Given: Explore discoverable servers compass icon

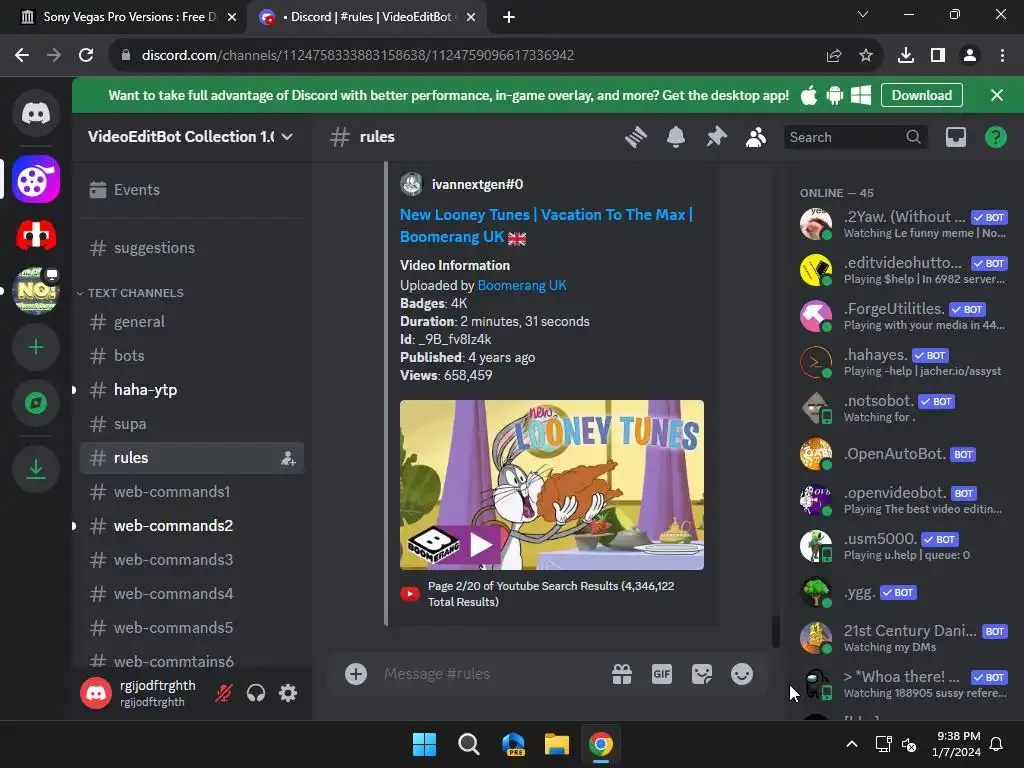Looking at the screenshot, I should point(36,403).
